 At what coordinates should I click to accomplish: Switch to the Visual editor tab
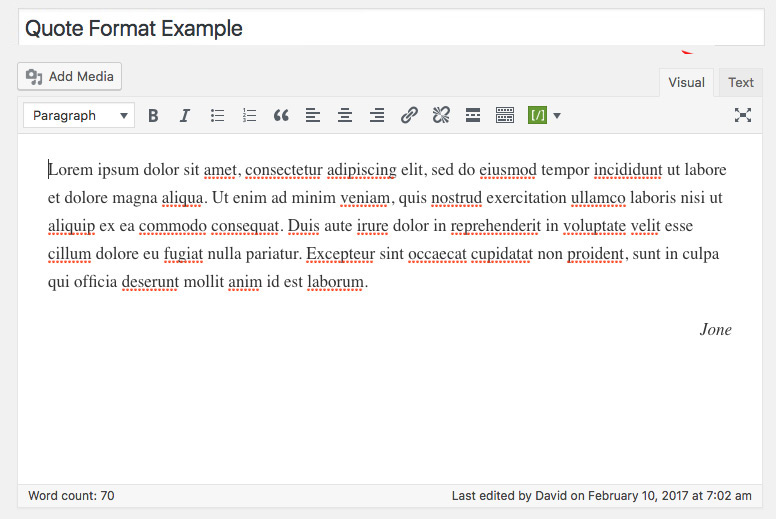click(686, 83)
